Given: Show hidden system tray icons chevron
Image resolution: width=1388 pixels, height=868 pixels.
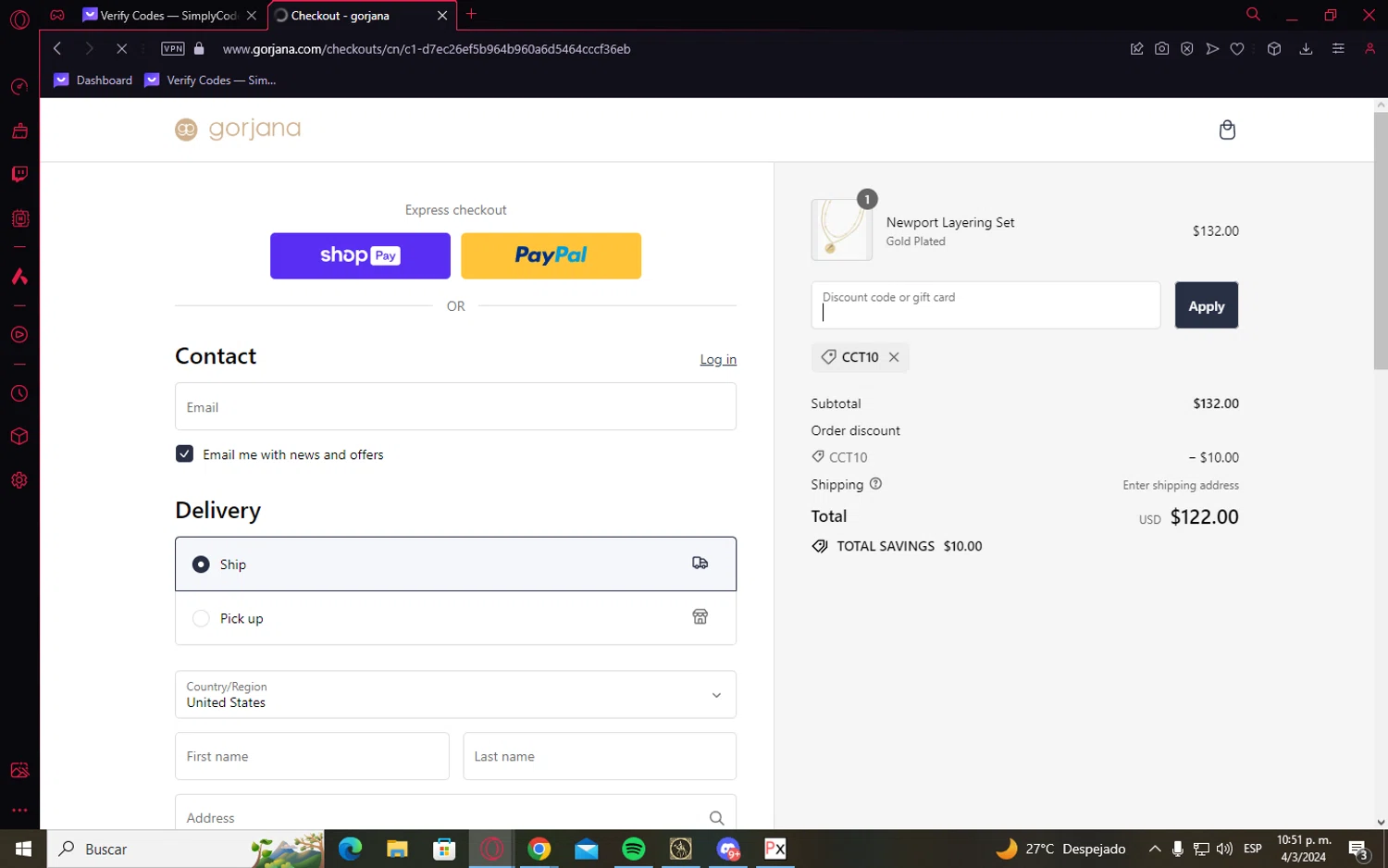Looking at the screenshot, I should (x=1155, y=849).
